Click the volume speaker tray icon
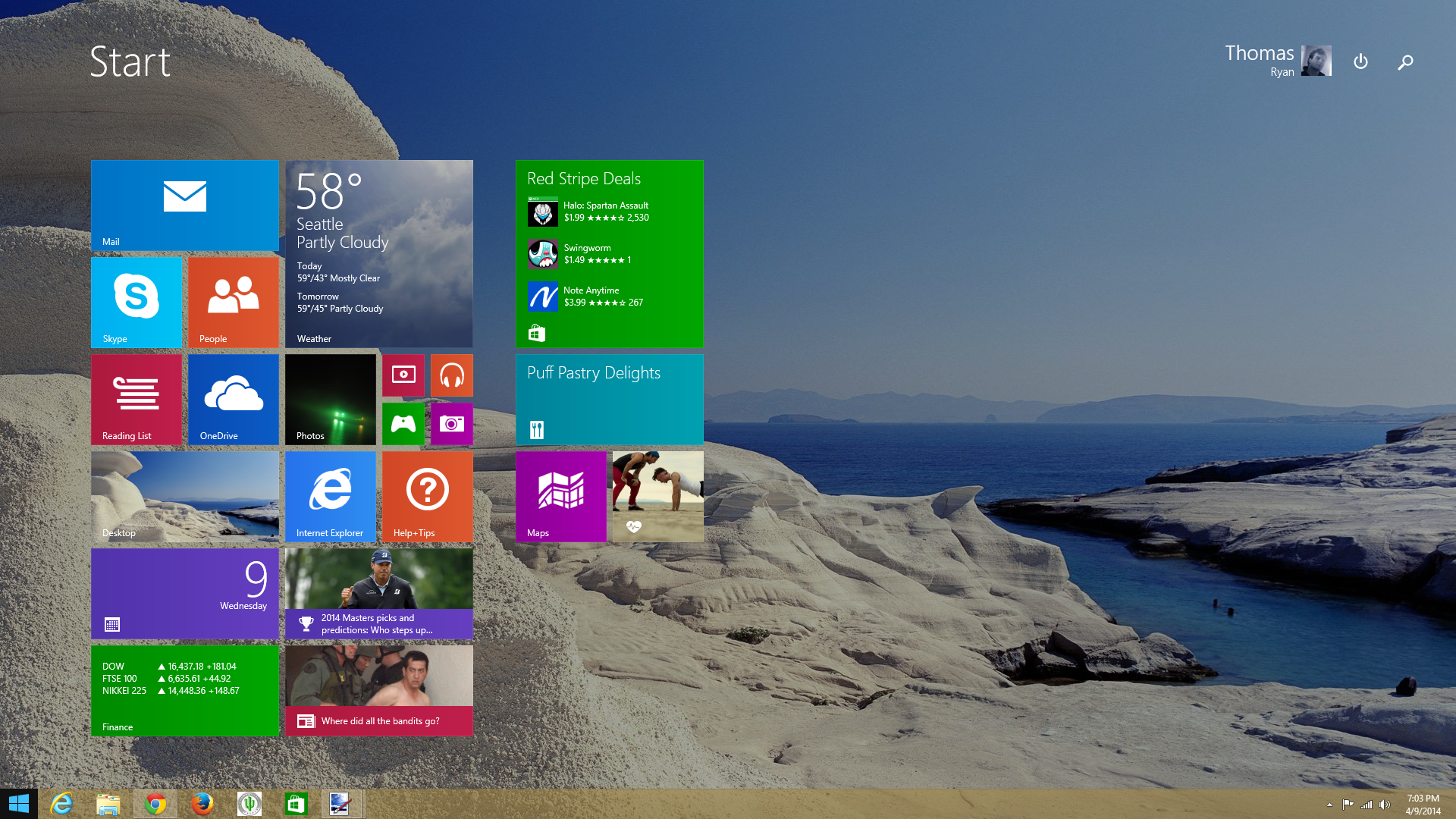Image resolution: width=1456 pixels, height=819 pixels. 1384,805
